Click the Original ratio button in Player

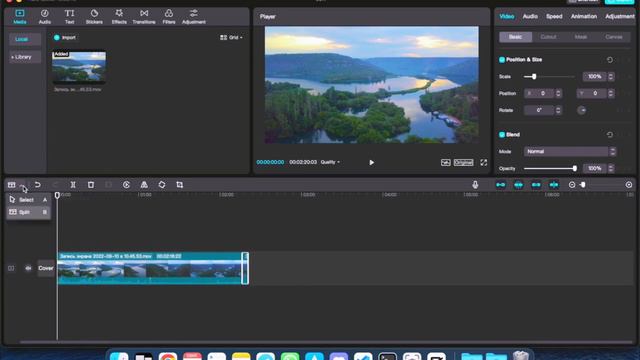(x=463, y=162)
